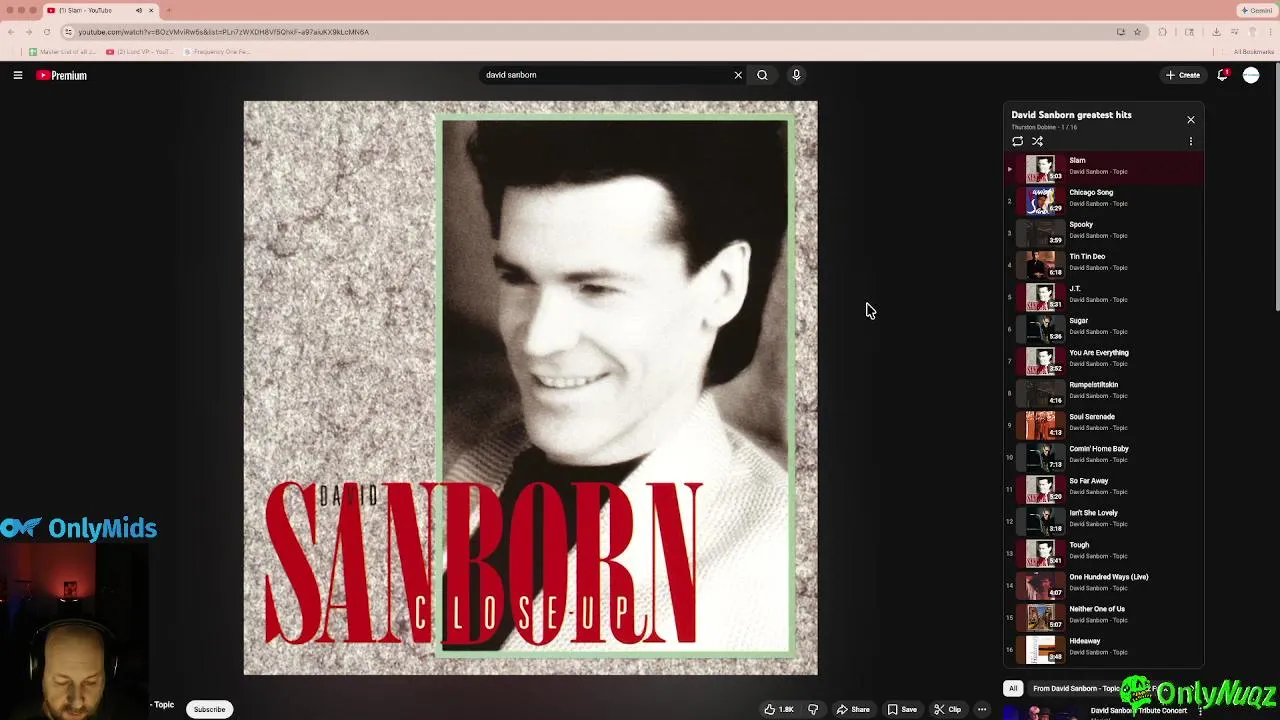This screenshot has width=1280, height=720.
Task: Reload the page in browser
Action: coord(46,32)
